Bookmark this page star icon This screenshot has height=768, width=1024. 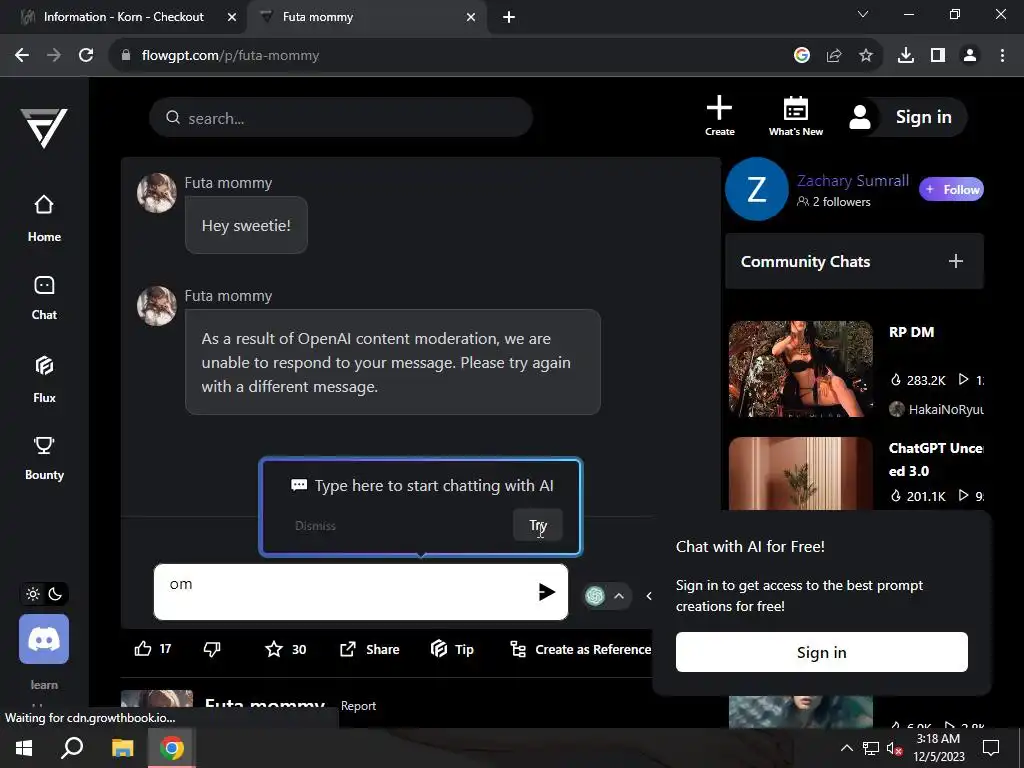tap(866, 56)
